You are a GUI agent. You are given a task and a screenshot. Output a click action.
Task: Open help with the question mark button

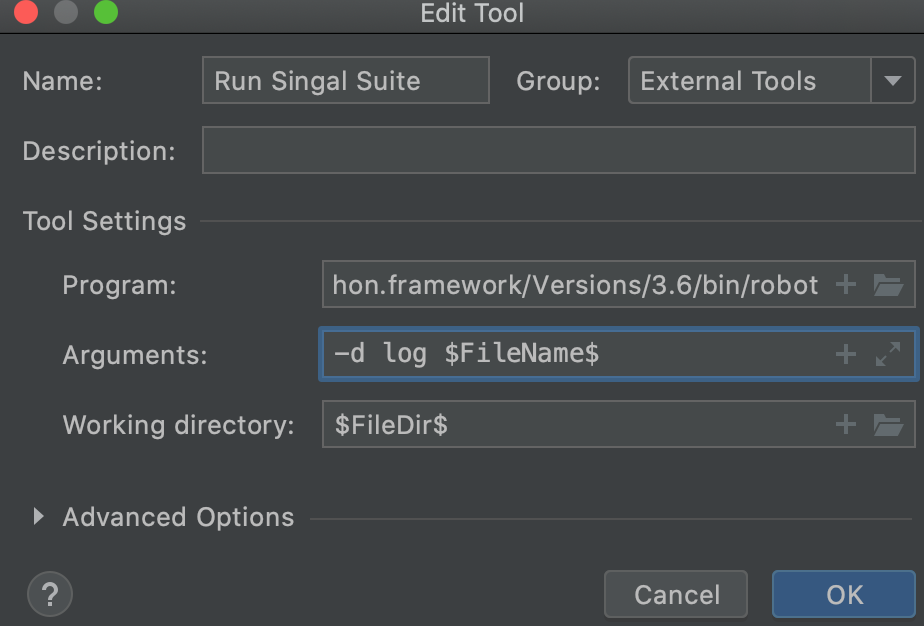(50, 594)
